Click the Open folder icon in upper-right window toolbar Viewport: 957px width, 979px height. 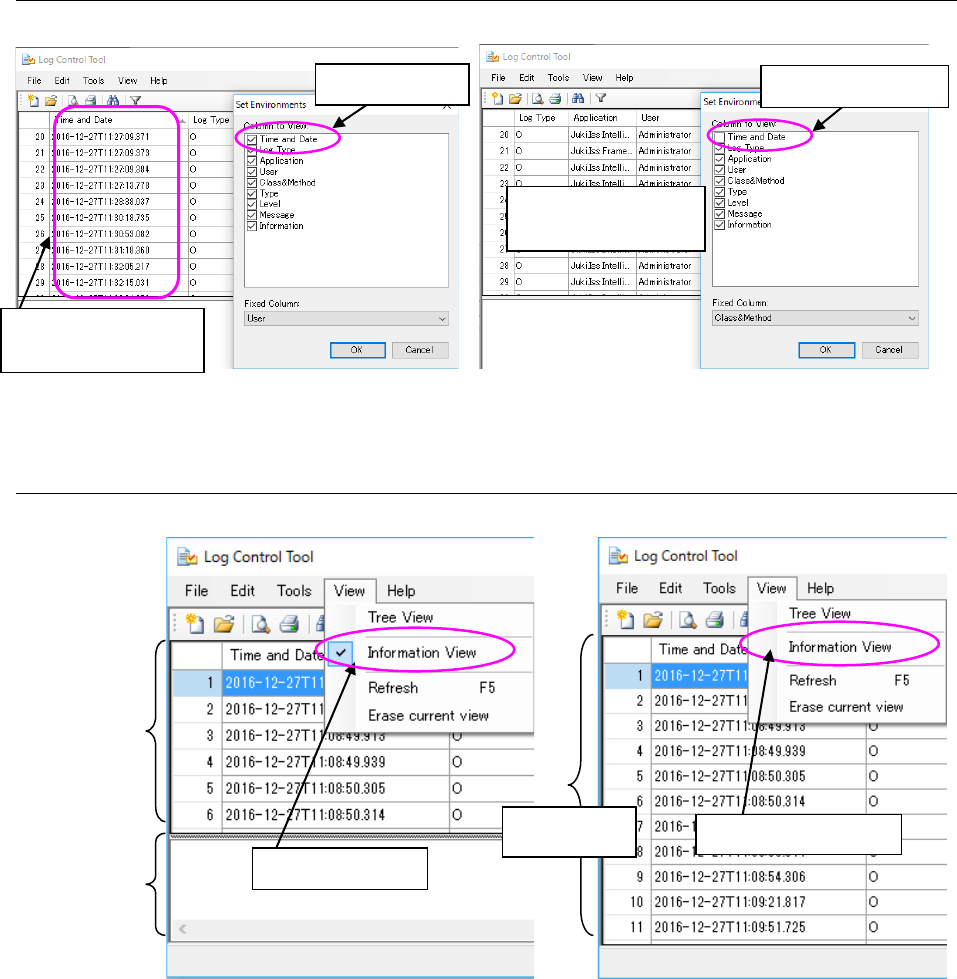[x=515, y=98]
